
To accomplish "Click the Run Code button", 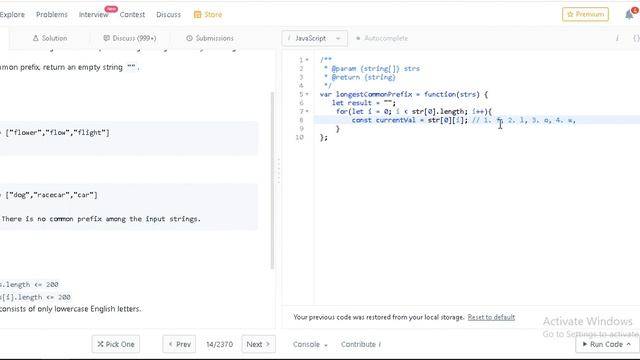I will tap(607, 344).
